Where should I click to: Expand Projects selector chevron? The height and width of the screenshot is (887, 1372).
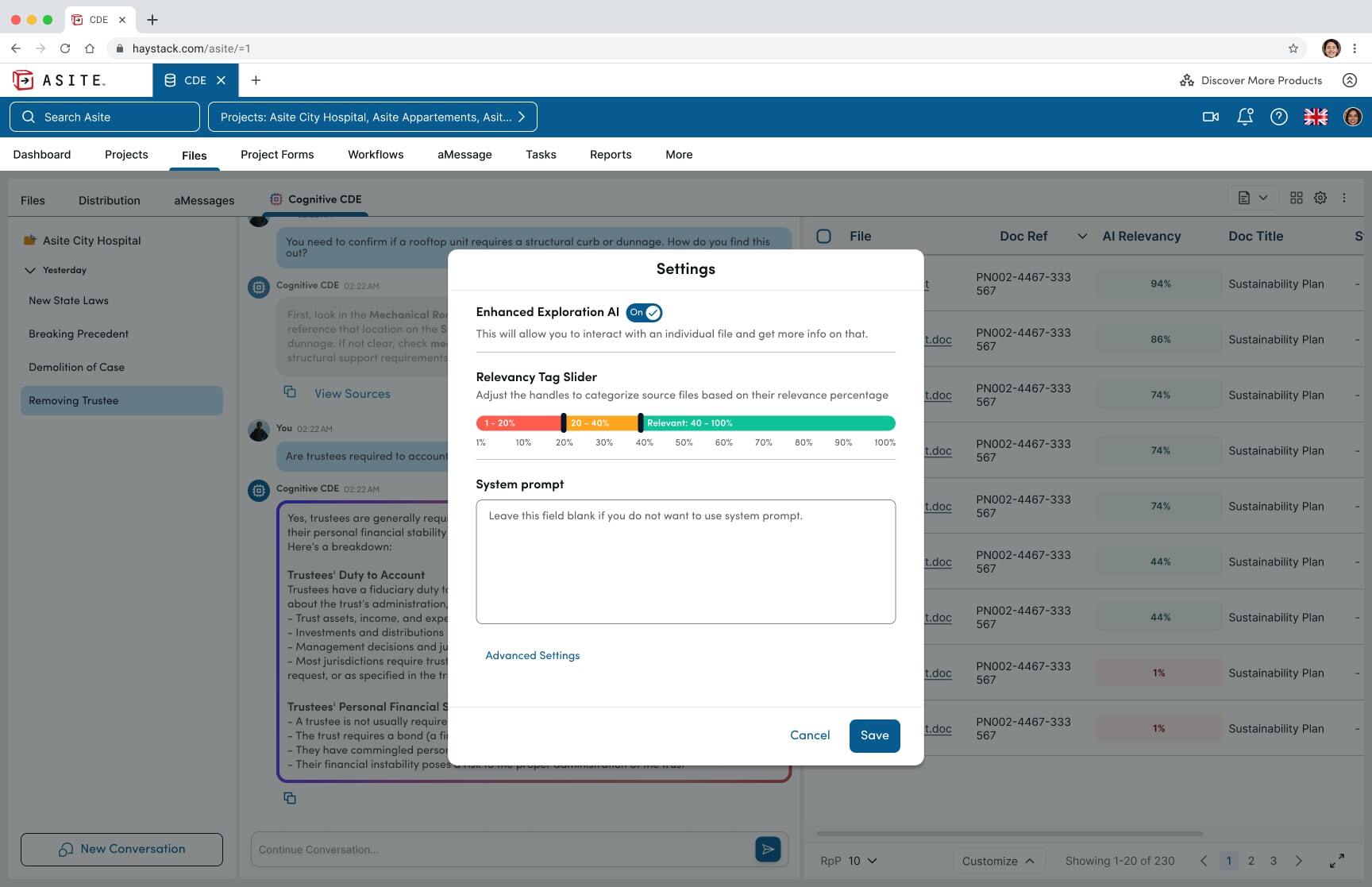522,117
